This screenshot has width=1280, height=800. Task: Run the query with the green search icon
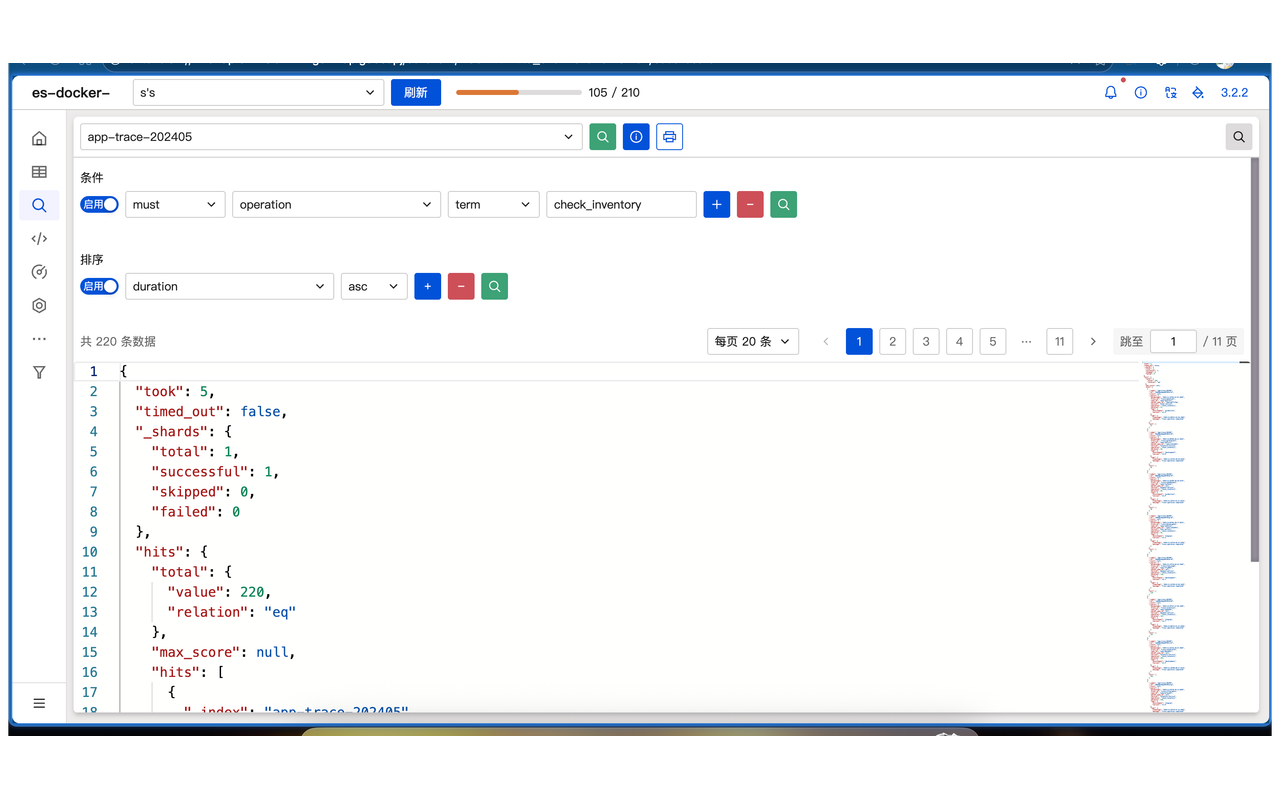(x=602, y=136)
